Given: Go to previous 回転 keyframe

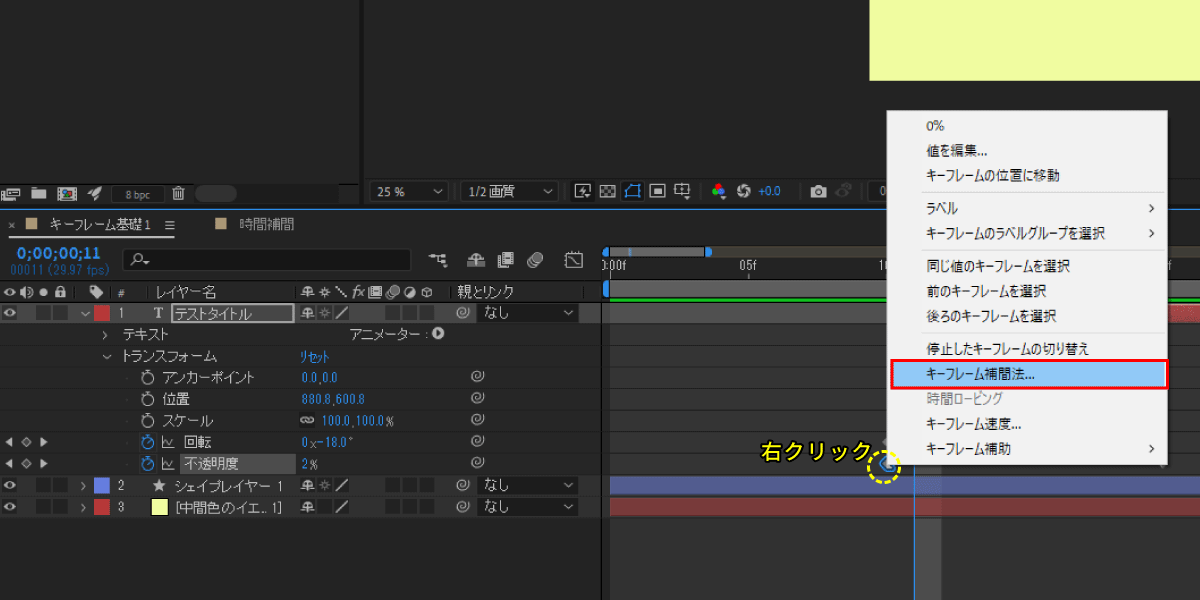Looking at the screenshot, I should 10,441.
